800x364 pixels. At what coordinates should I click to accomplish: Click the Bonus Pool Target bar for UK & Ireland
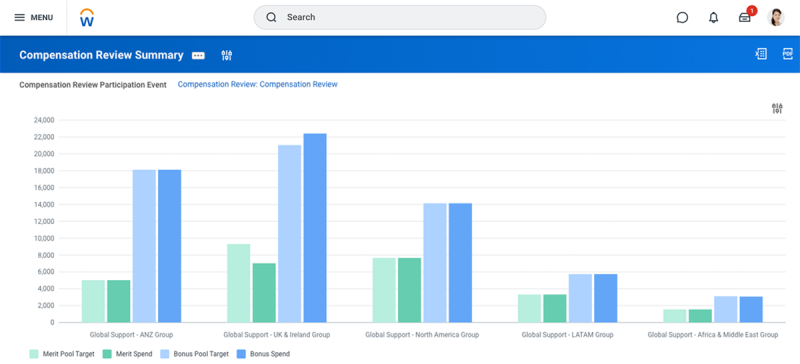289,234
